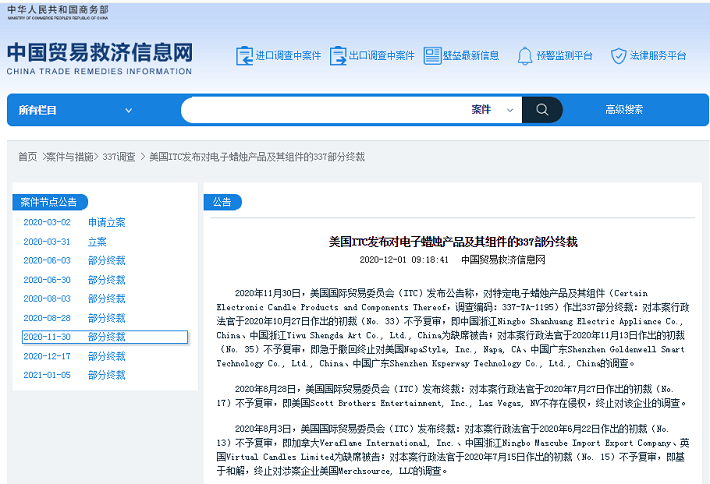Expand the 所有栏目 dropdown
Screen dimensions: 710x484
[75, 110]
